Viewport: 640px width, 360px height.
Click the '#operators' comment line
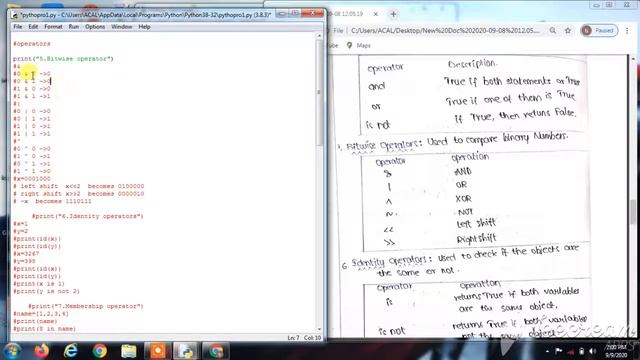(32, 44)
